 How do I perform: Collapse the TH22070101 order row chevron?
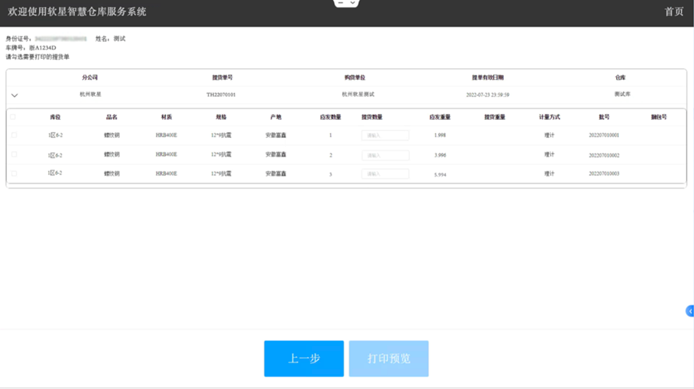coord(15,95)
